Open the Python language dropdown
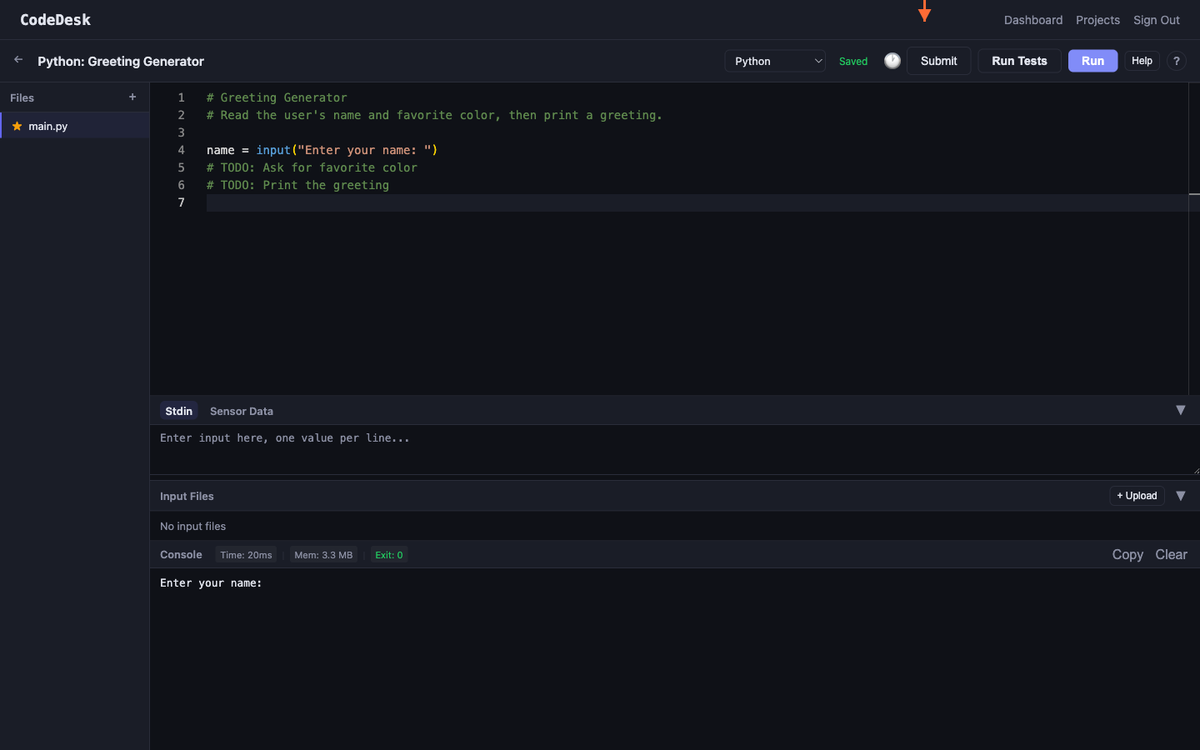Viewport: 1200px width, 750px height. 775,61
